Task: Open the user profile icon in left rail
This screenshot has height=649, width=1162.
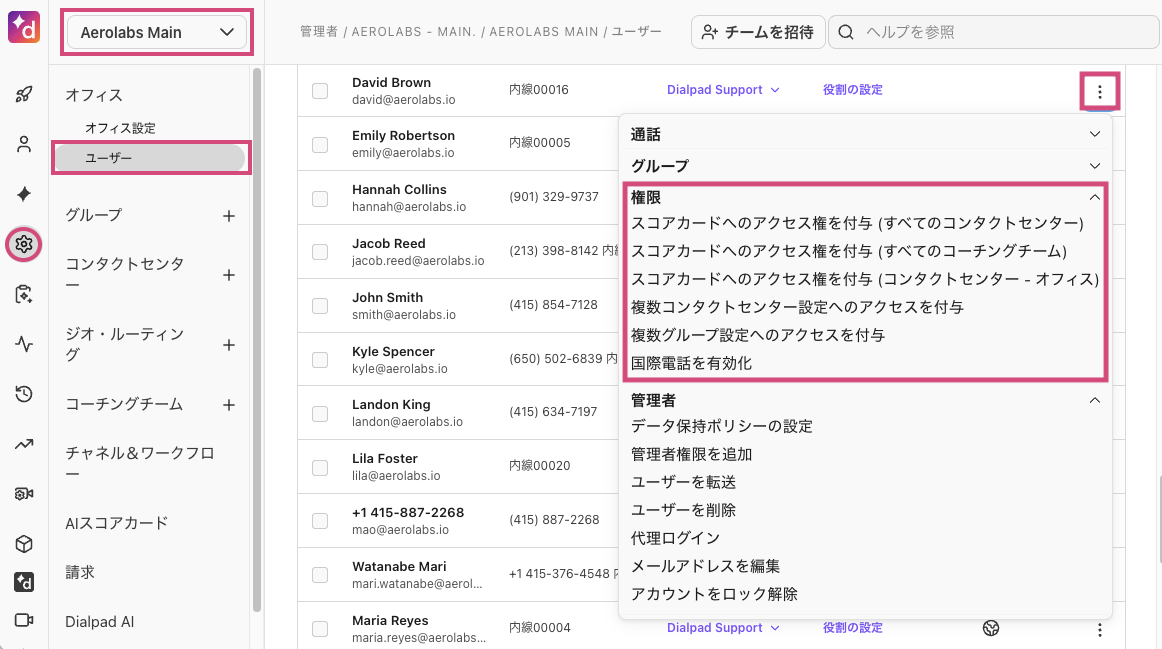Action: click(23, 143)
